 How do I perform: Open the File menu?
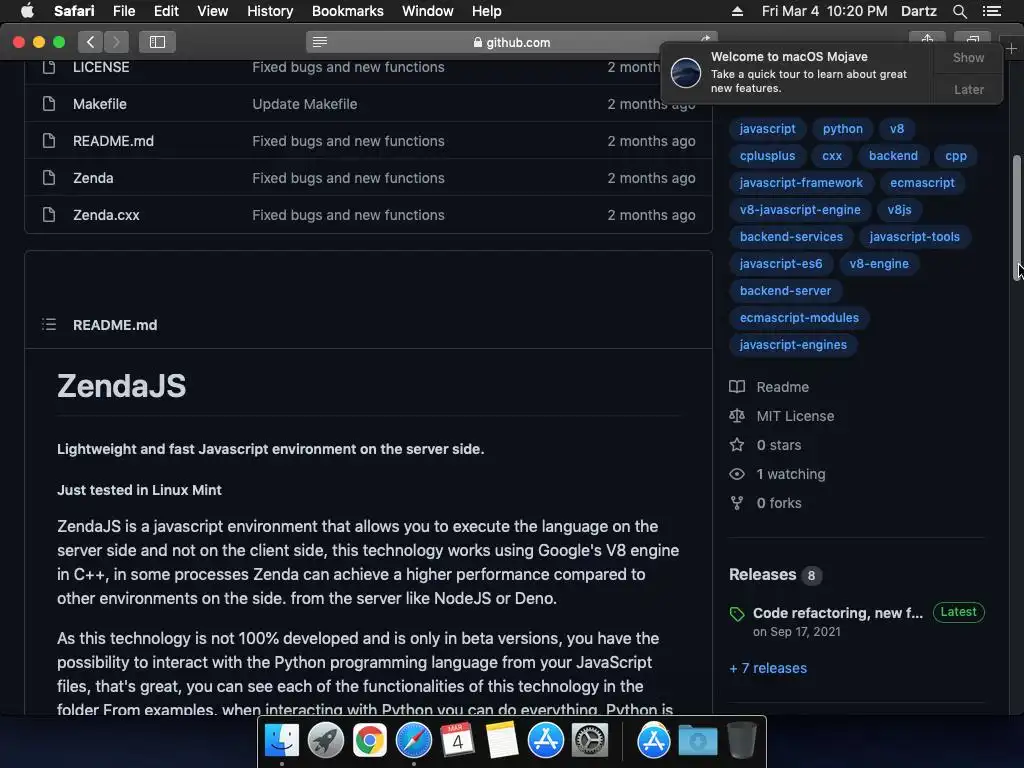pyautogui.click(x=123, y=11)
